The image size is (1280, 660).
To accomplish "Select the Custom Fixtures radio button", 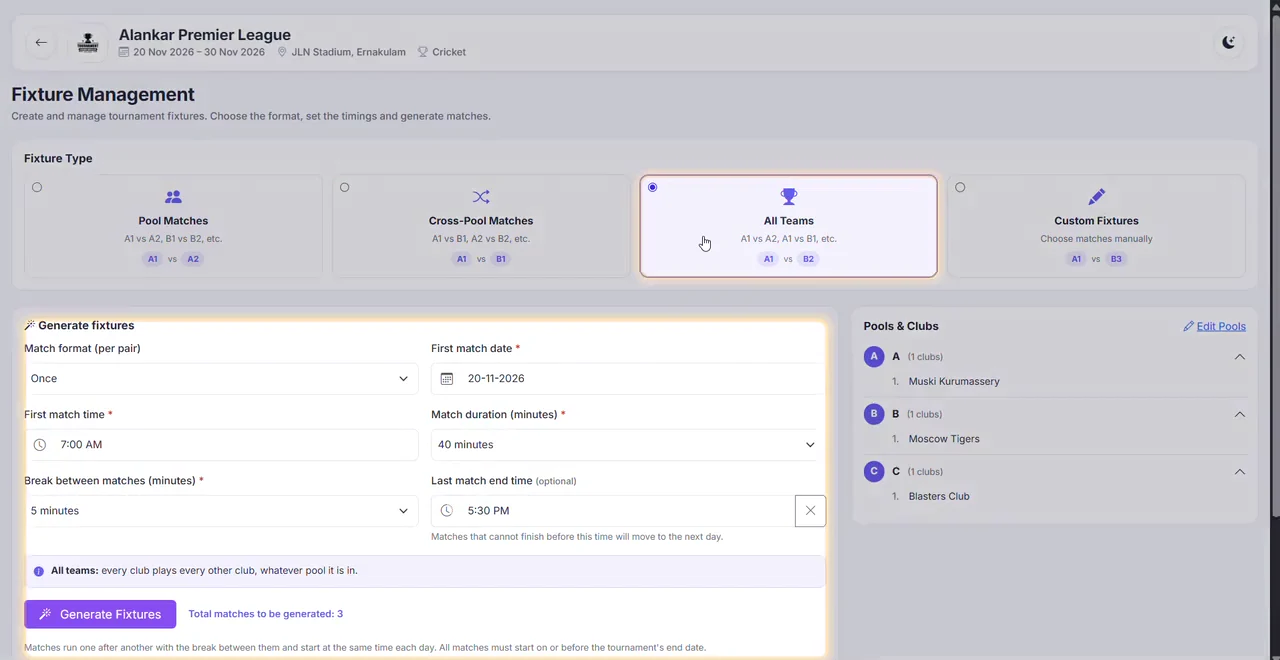I will (x=960, y=187).
